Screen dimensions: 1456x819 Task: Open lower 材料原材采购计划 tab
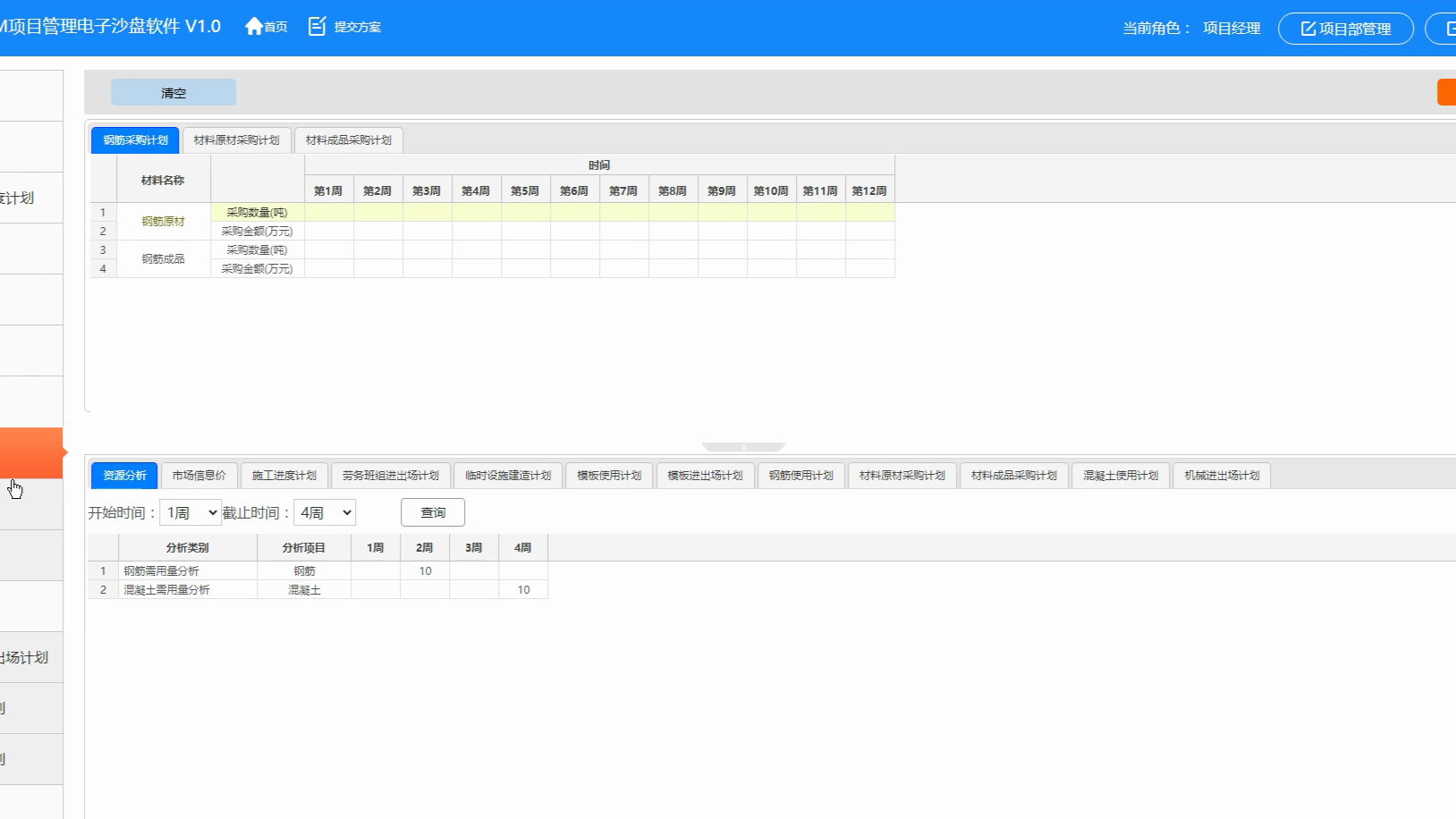(902, 476)
